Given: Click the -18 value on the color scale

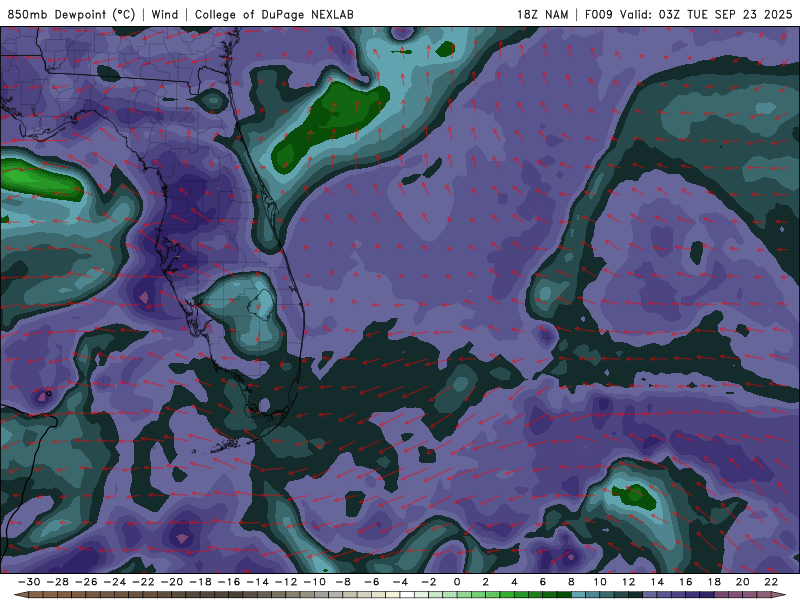Looking at the screenshot, I should click(x=201, y=582).
